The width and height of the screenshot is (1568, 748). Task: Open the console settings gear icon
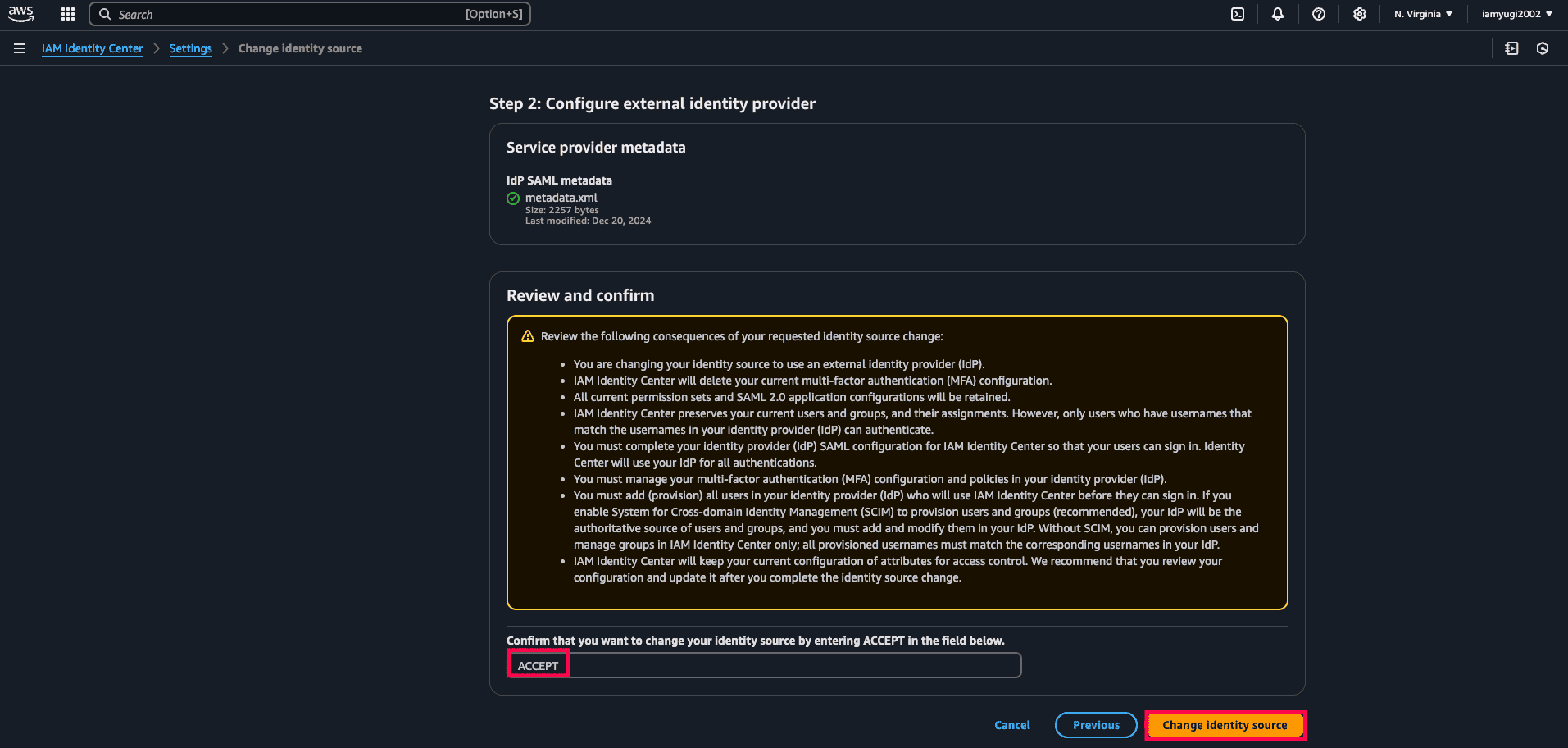1360,14
